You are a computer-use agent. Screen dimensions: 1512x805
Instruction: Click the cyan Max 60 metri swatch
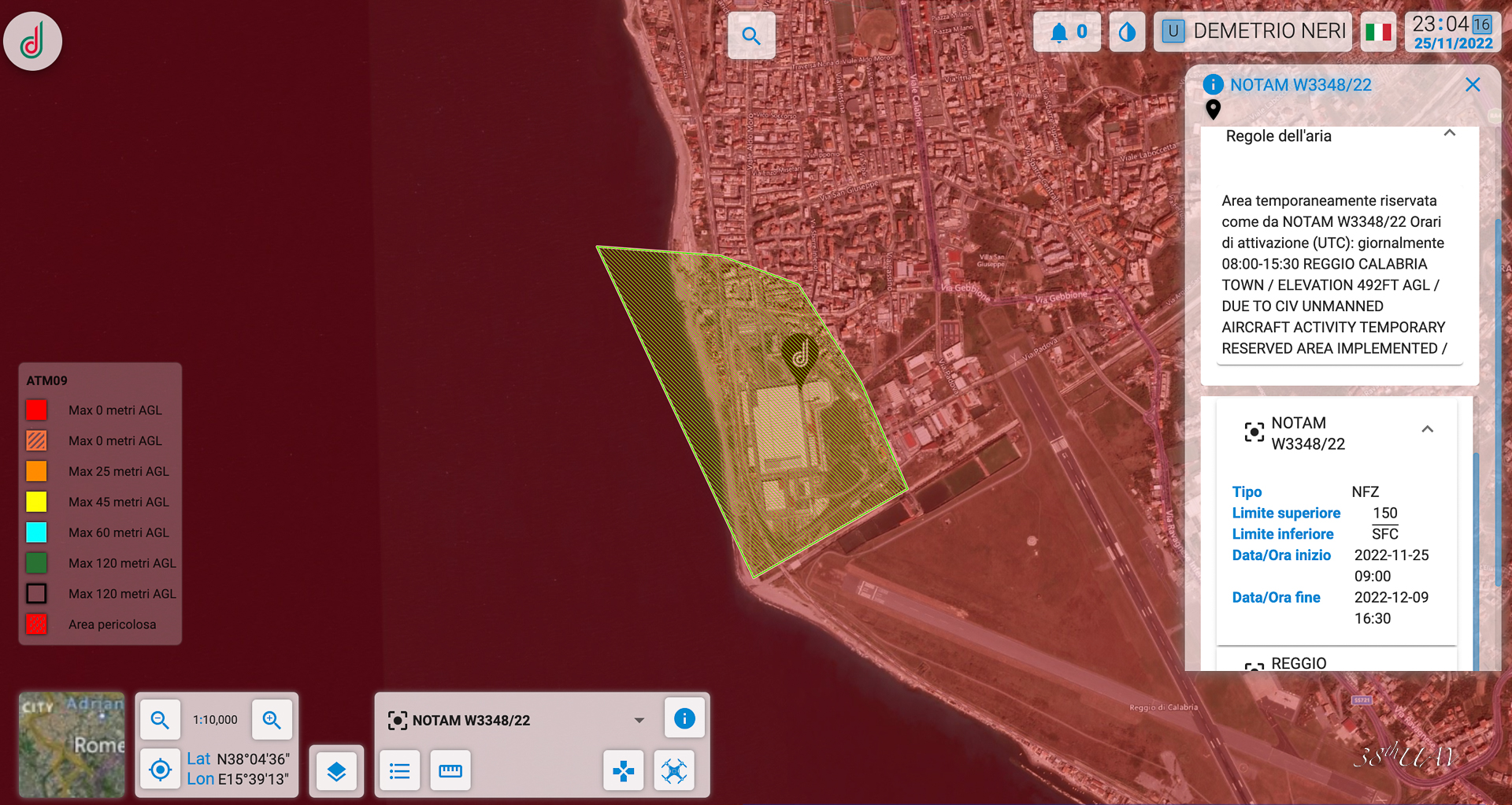pos(36,532)
